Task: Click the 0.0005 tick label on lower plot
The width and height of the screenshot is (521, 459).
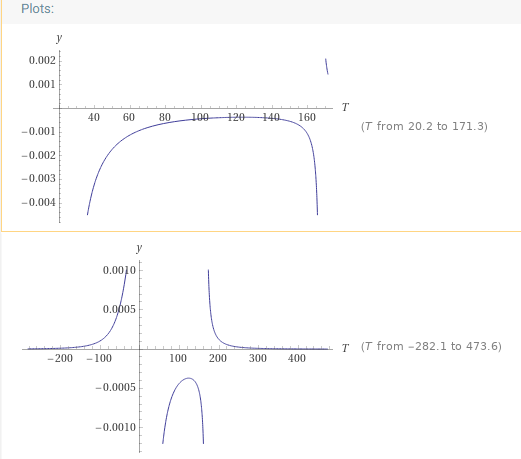Action: click(x=119, y=309)
